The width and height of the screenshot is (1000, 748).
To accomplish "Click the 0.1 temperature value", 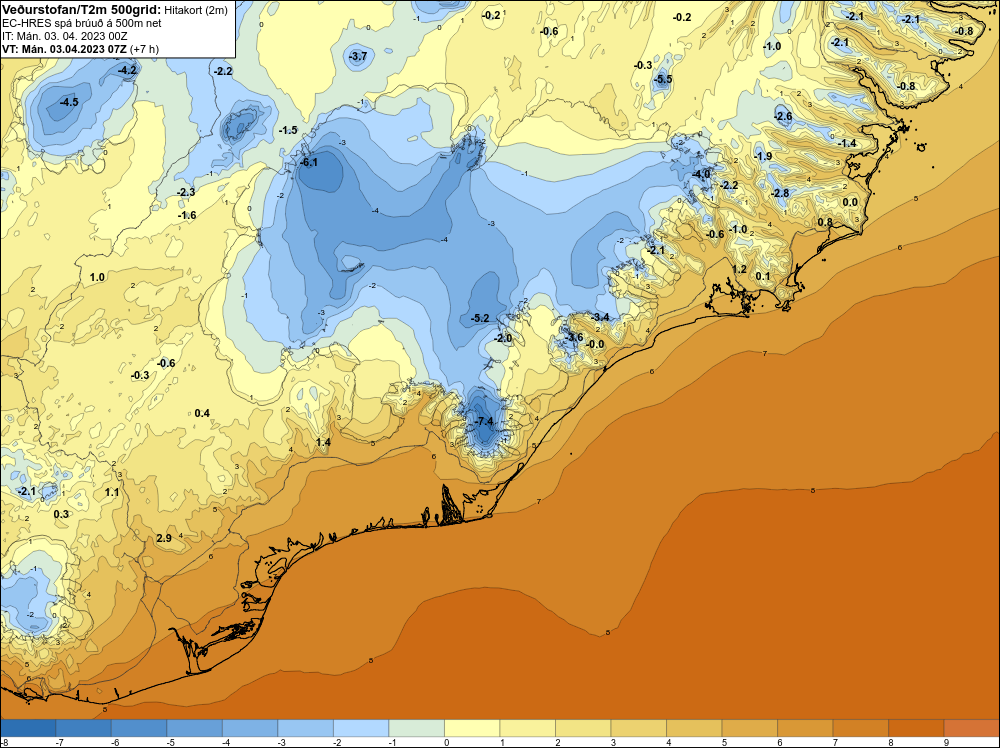I will point(763,276).
